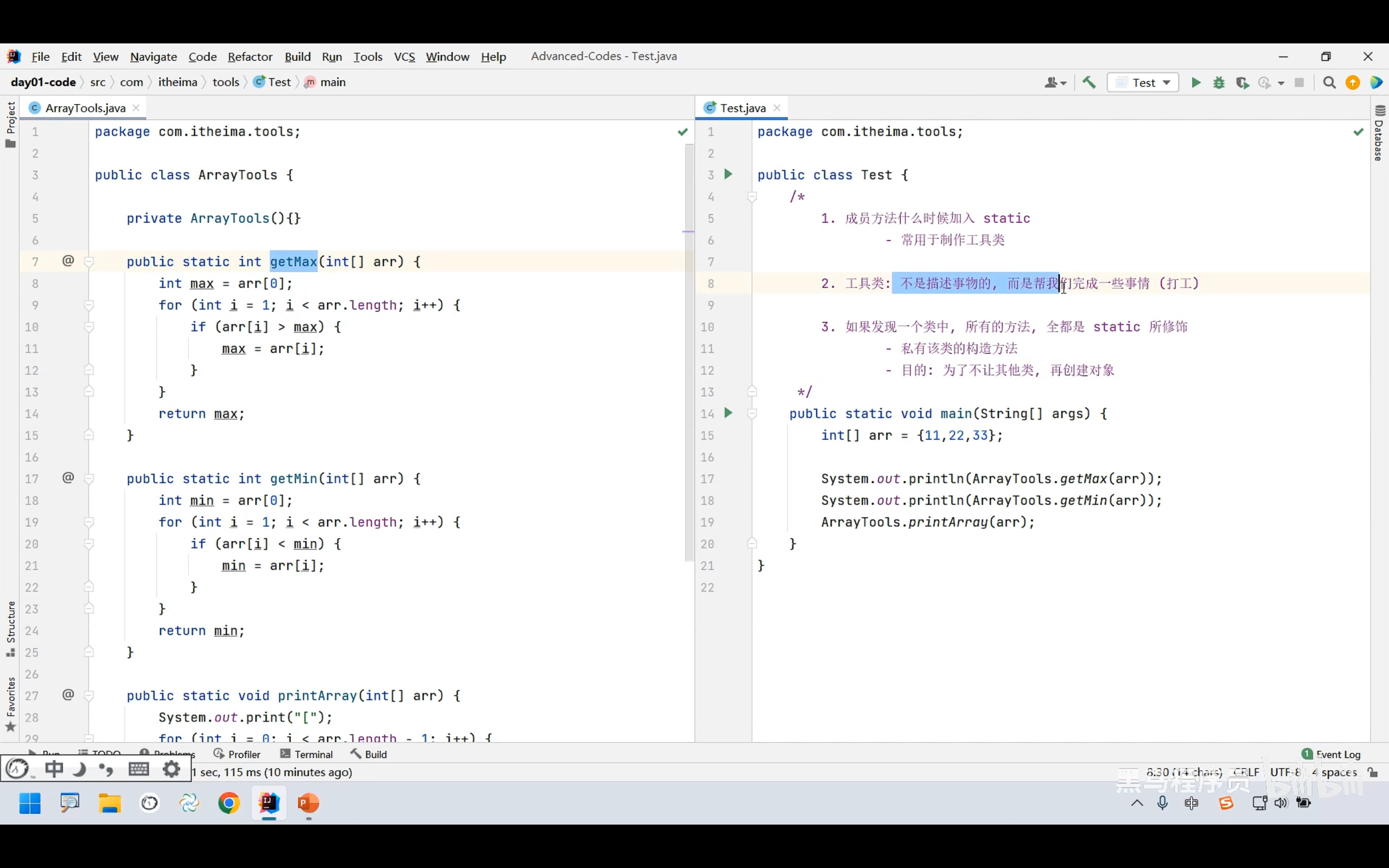
Task: Open the Refactor menu
Action: 250,57
